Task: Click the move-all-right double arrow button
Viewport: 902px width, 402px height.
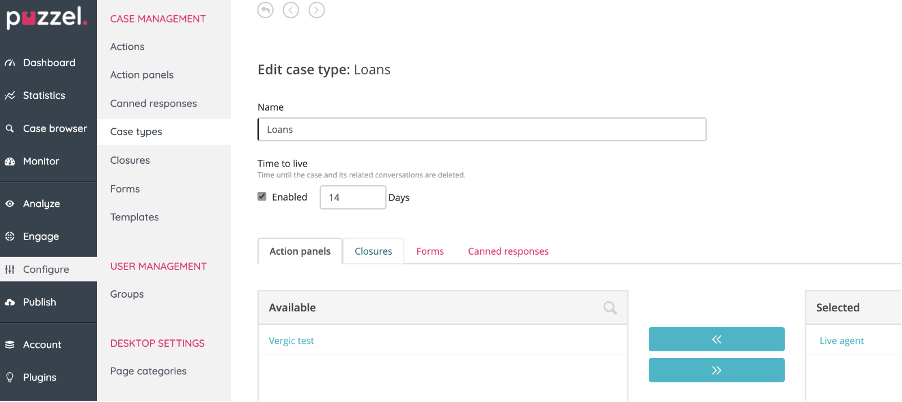Action: point(716,370)
